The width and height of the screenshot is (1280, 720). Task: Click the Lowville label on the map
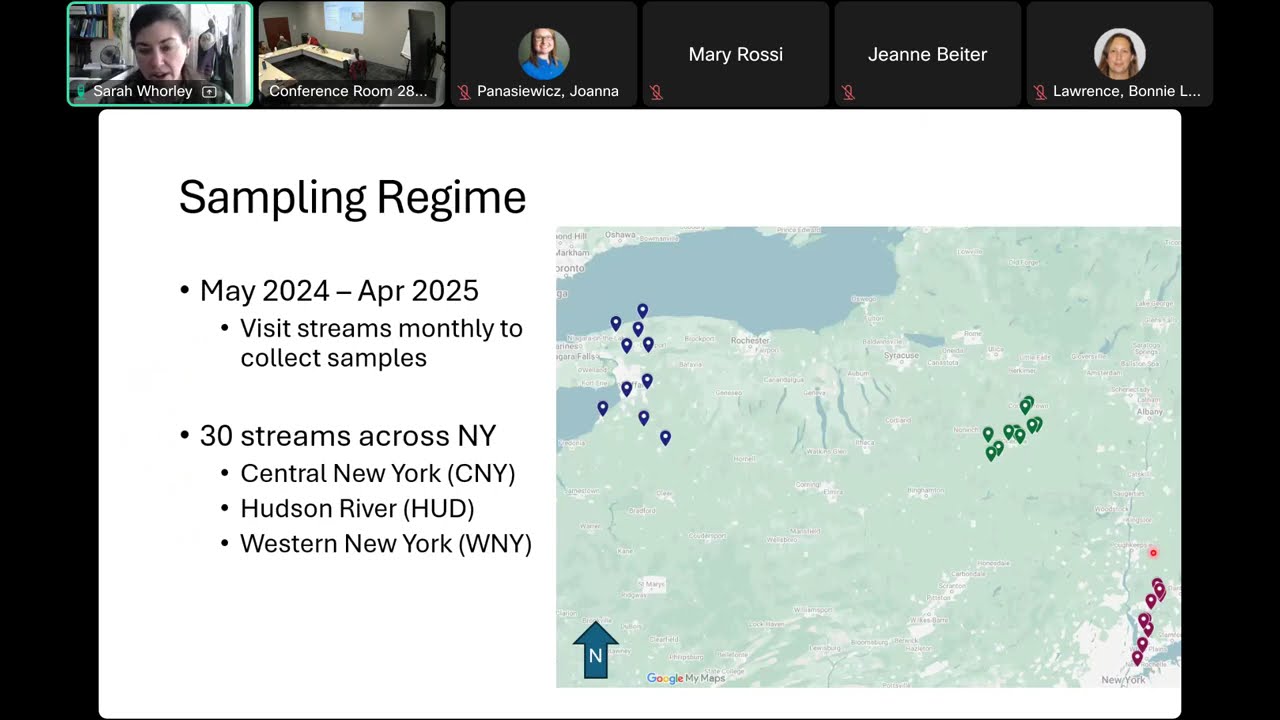(970, 251)
